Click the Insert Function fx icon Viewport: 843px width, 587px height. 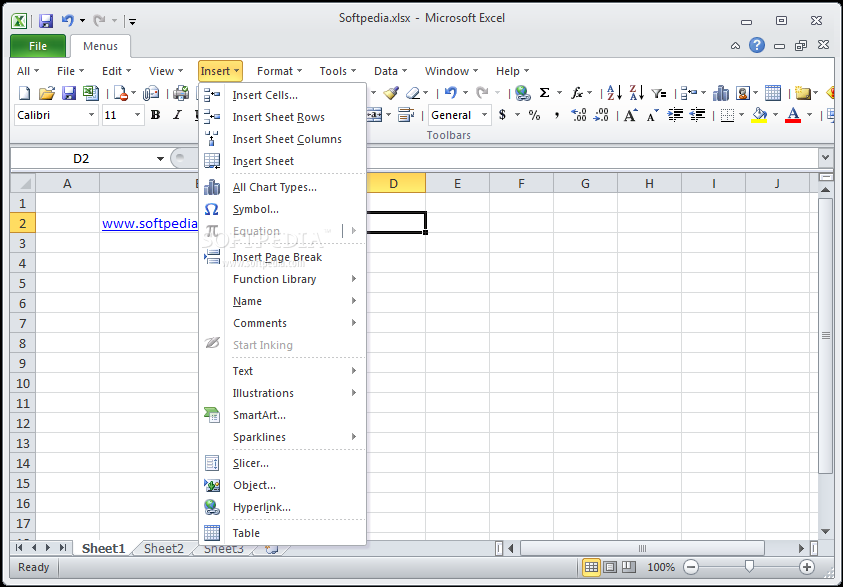click(577, 93)
